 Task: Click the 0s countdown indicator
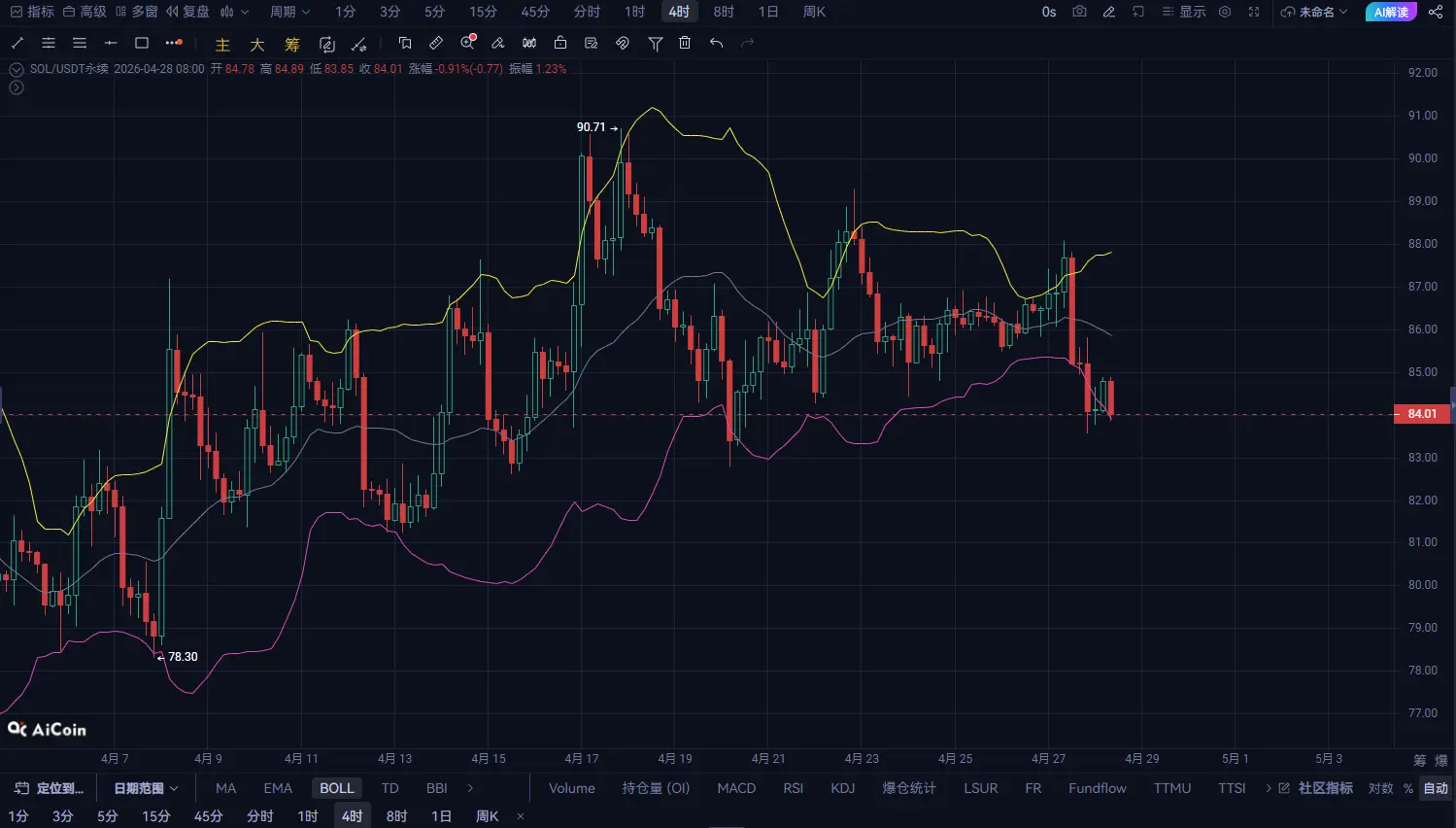[x=1049, y=12]
